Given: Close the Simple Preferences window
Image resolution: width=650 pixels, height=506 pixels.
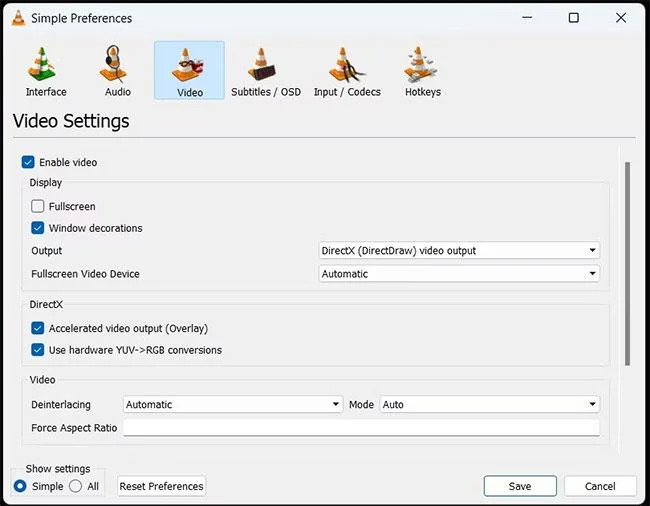Looking at the screenshot, I should [621, 18].
